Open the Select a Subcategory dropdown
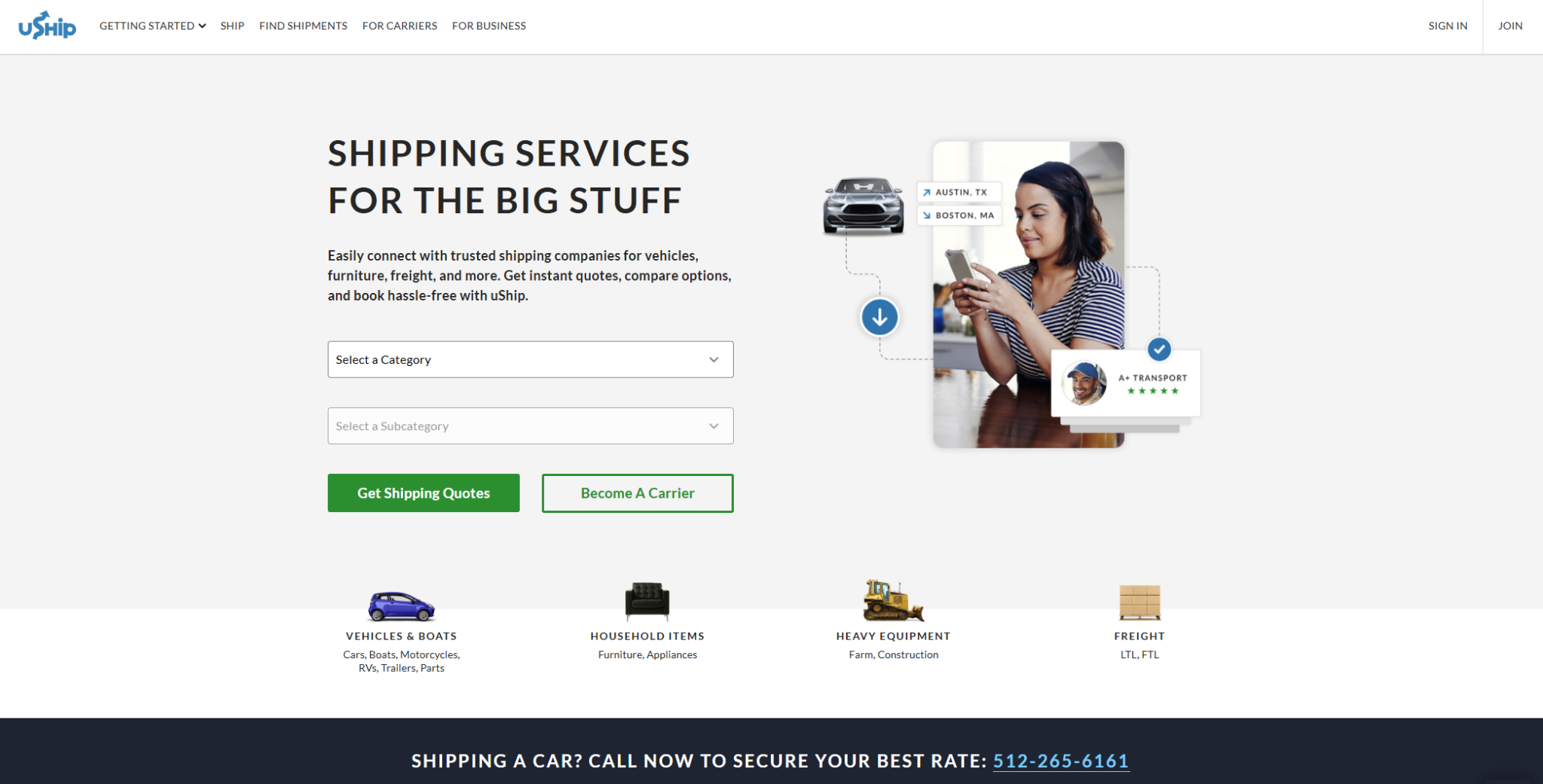 pos(530,426)
